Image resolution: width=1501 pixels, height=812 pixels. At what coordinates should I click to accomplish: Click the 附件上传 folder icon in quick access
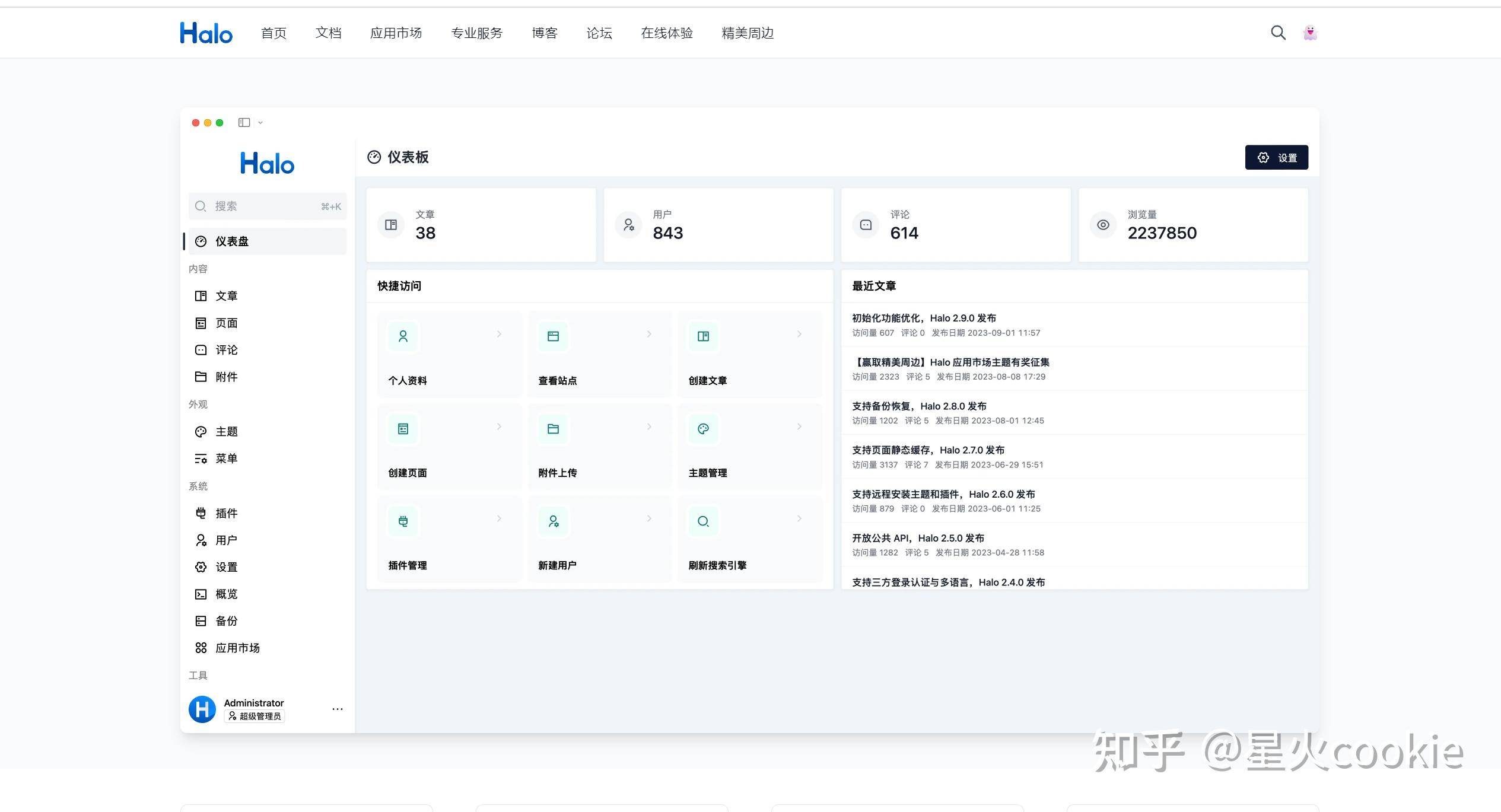tap(553, 429)
